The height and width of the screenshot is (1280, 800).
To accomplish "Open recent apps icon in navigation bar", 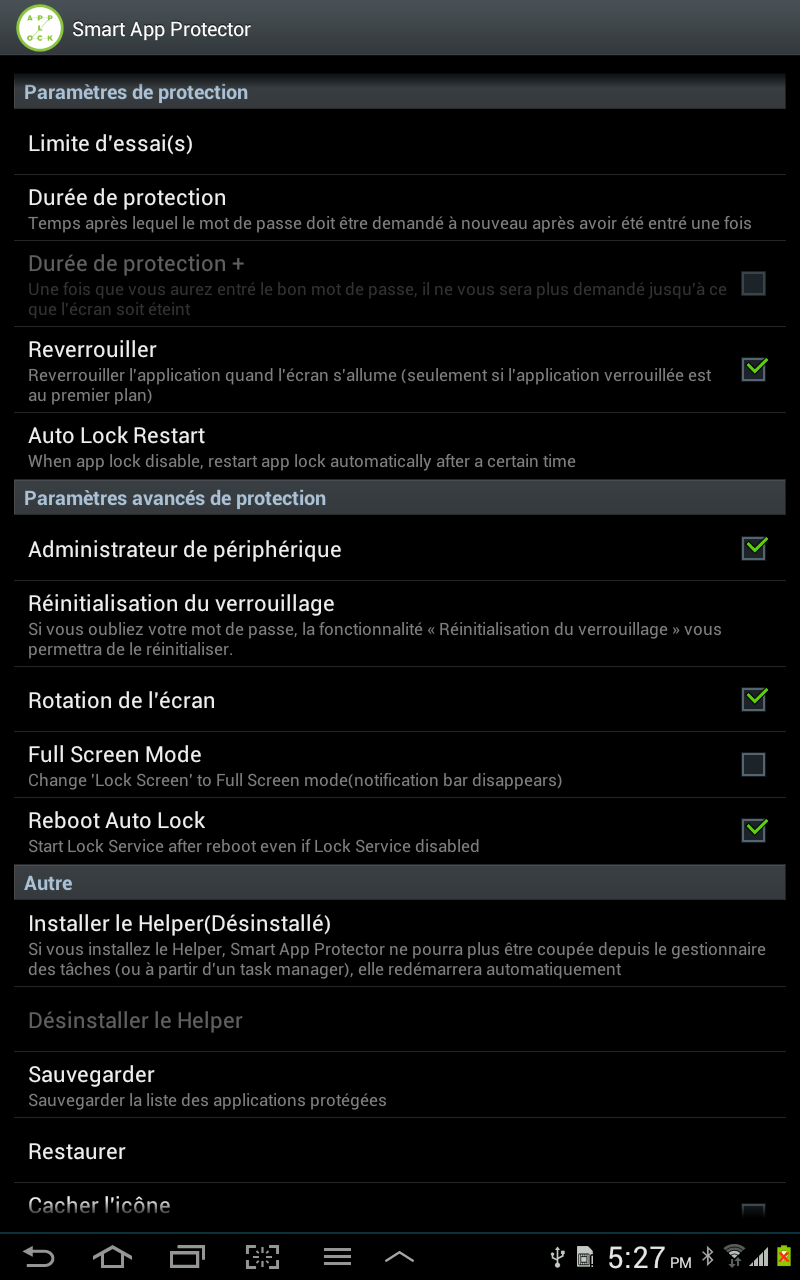I will [x=187, y=1257].
